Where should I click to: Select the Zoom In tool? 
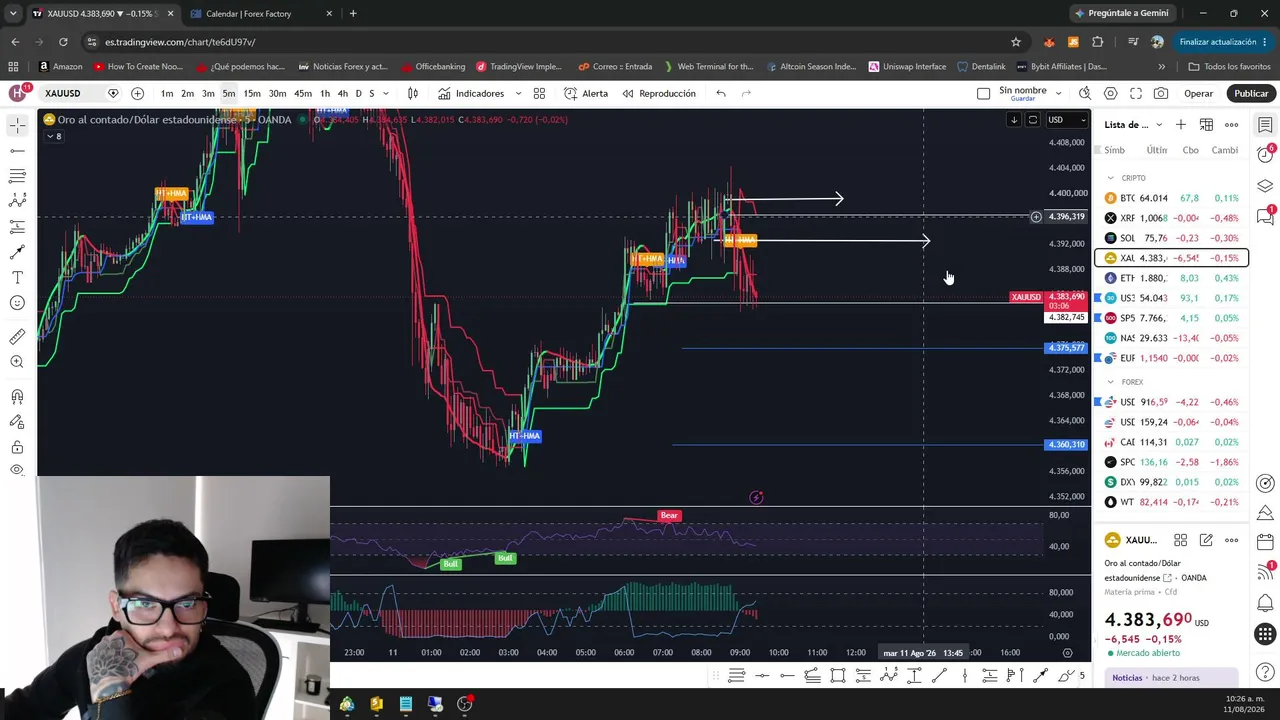(17, 362)
